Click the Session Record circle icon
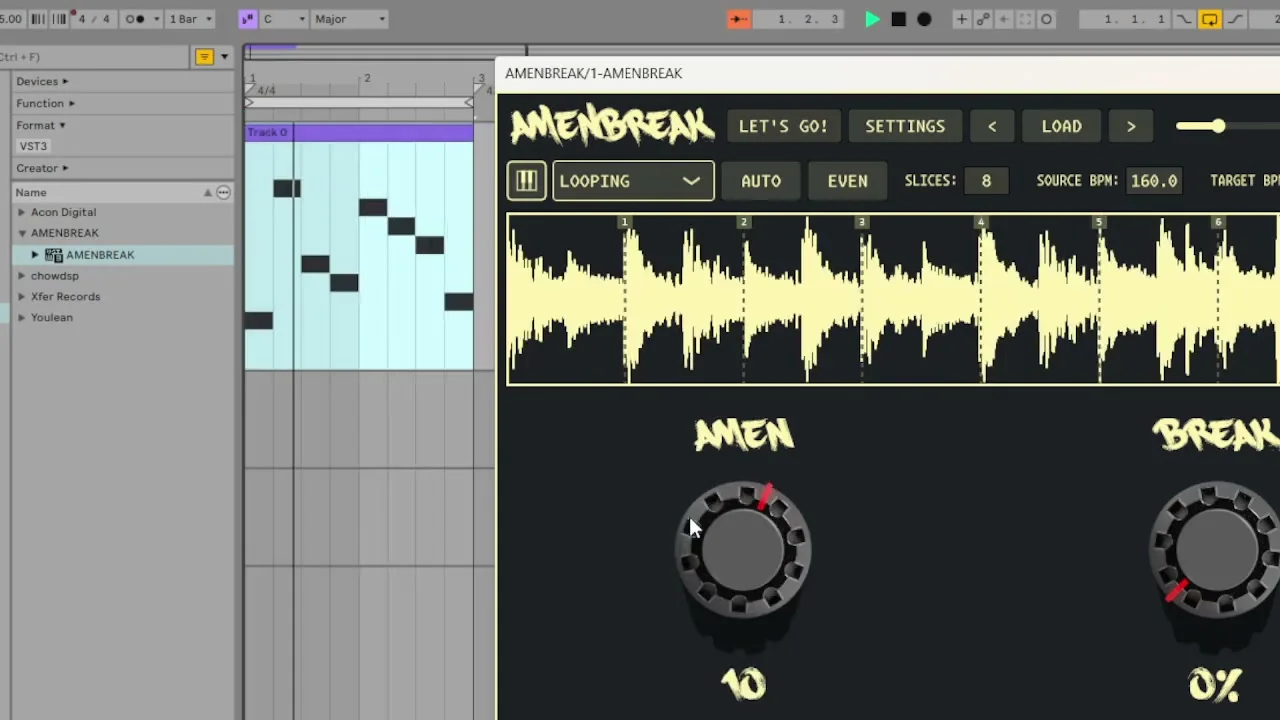Image resolution: width=1280 pixels, height=720 pixels. click(x=1046, y=19)
